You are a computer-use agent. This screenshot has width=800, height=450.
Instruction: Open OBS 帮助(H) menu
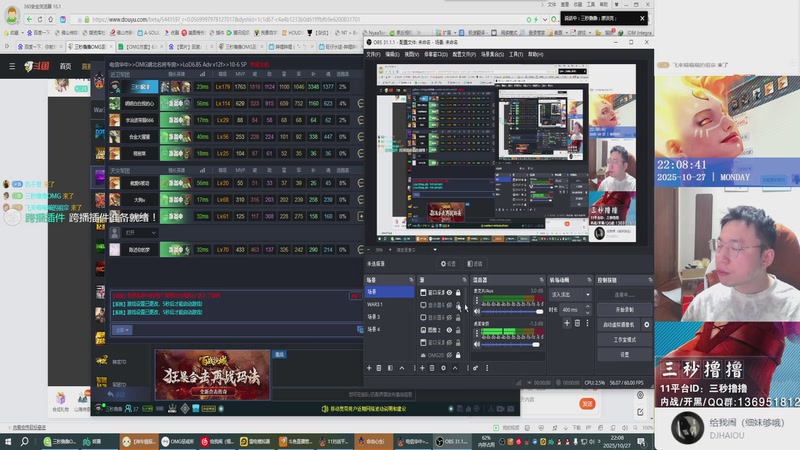coord(536,54)
